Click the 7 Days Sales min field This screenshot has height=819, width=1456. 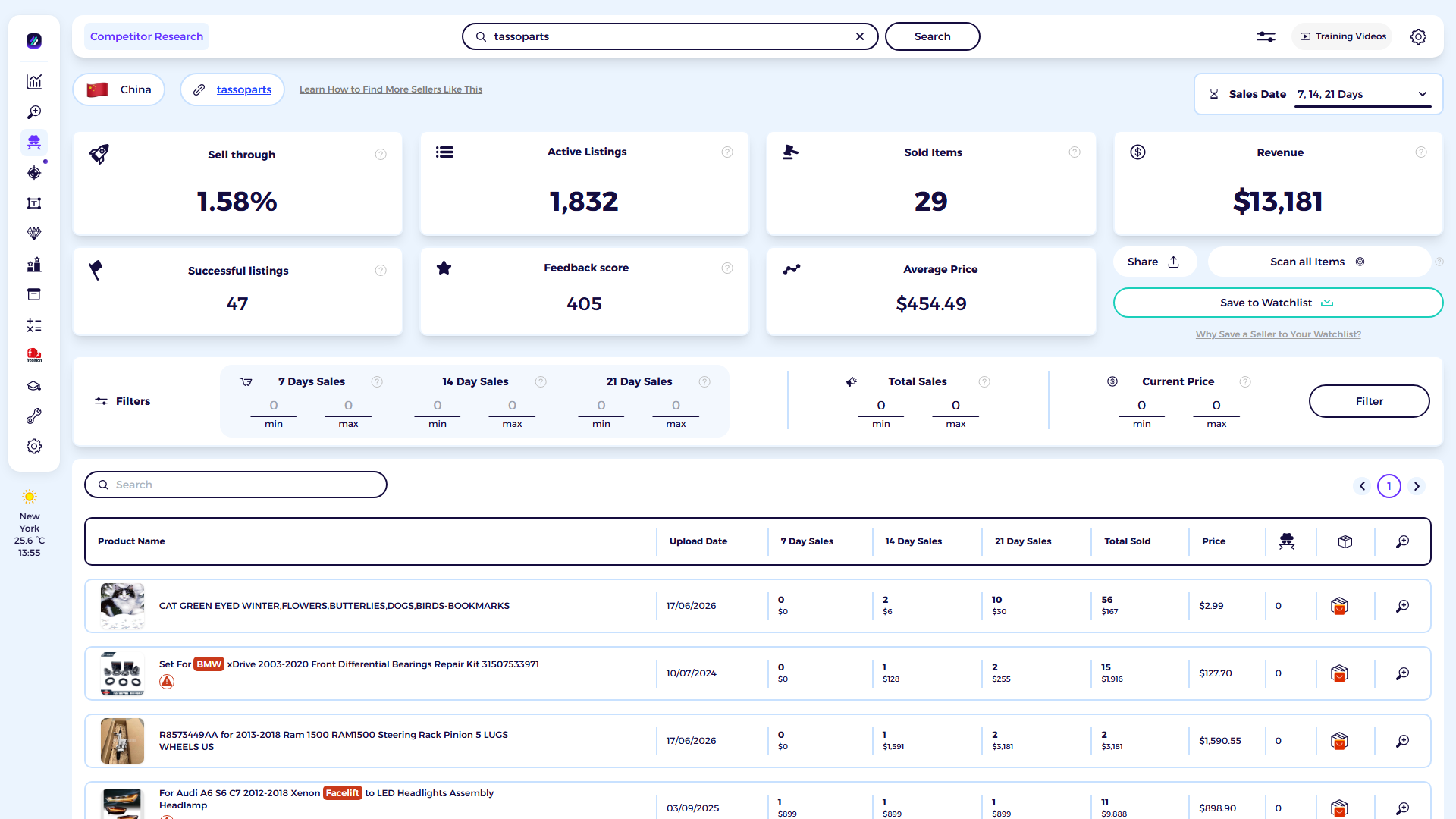(274, 406)
